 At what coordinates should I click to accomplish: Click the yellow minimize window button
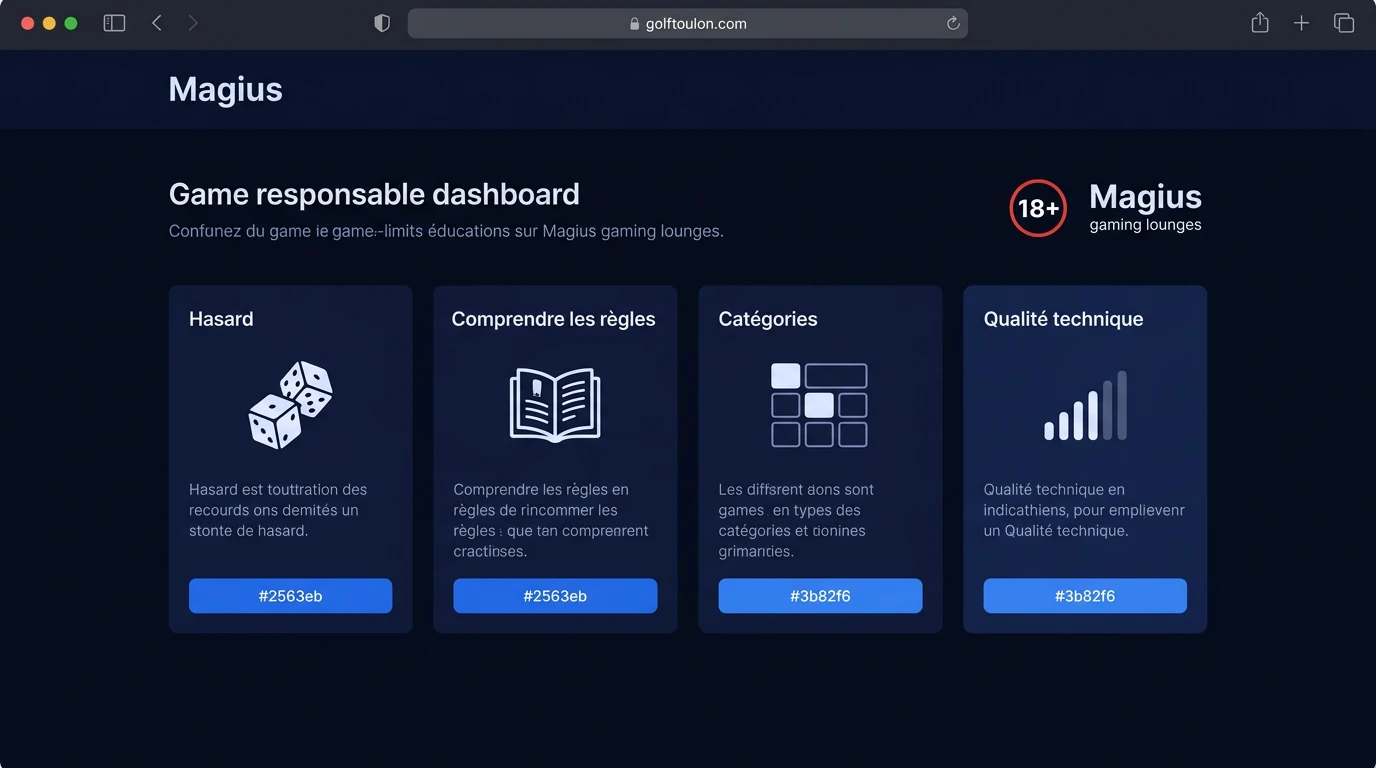[49, 23]
